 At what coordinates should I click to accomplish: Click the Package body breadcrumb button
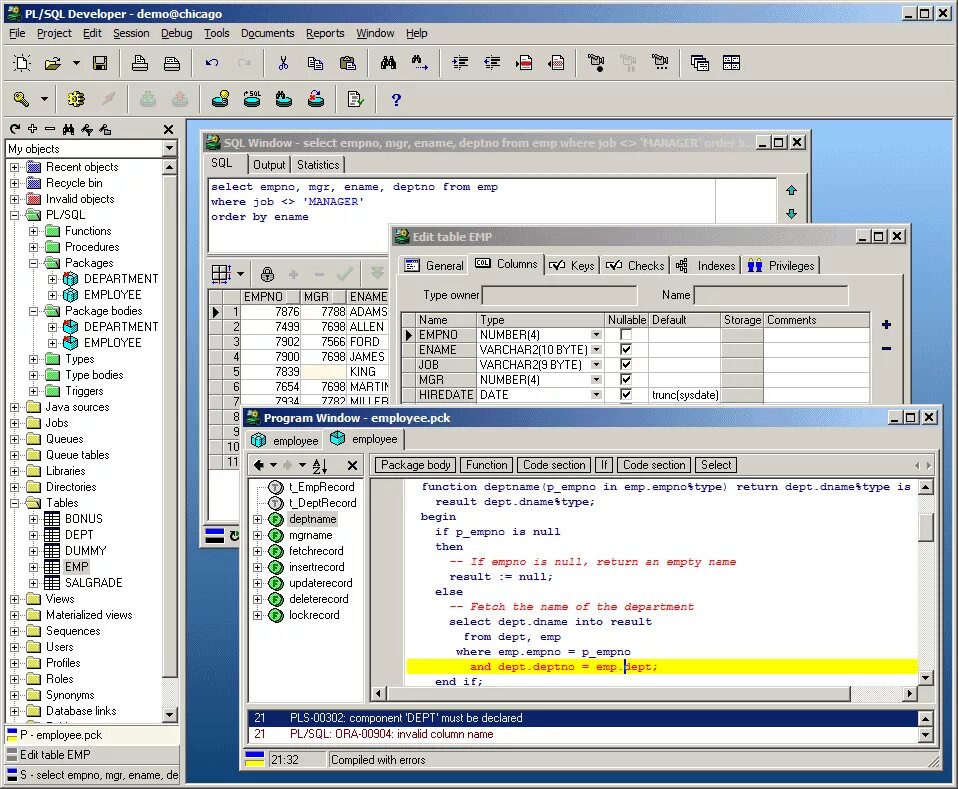tap(415, 465)
